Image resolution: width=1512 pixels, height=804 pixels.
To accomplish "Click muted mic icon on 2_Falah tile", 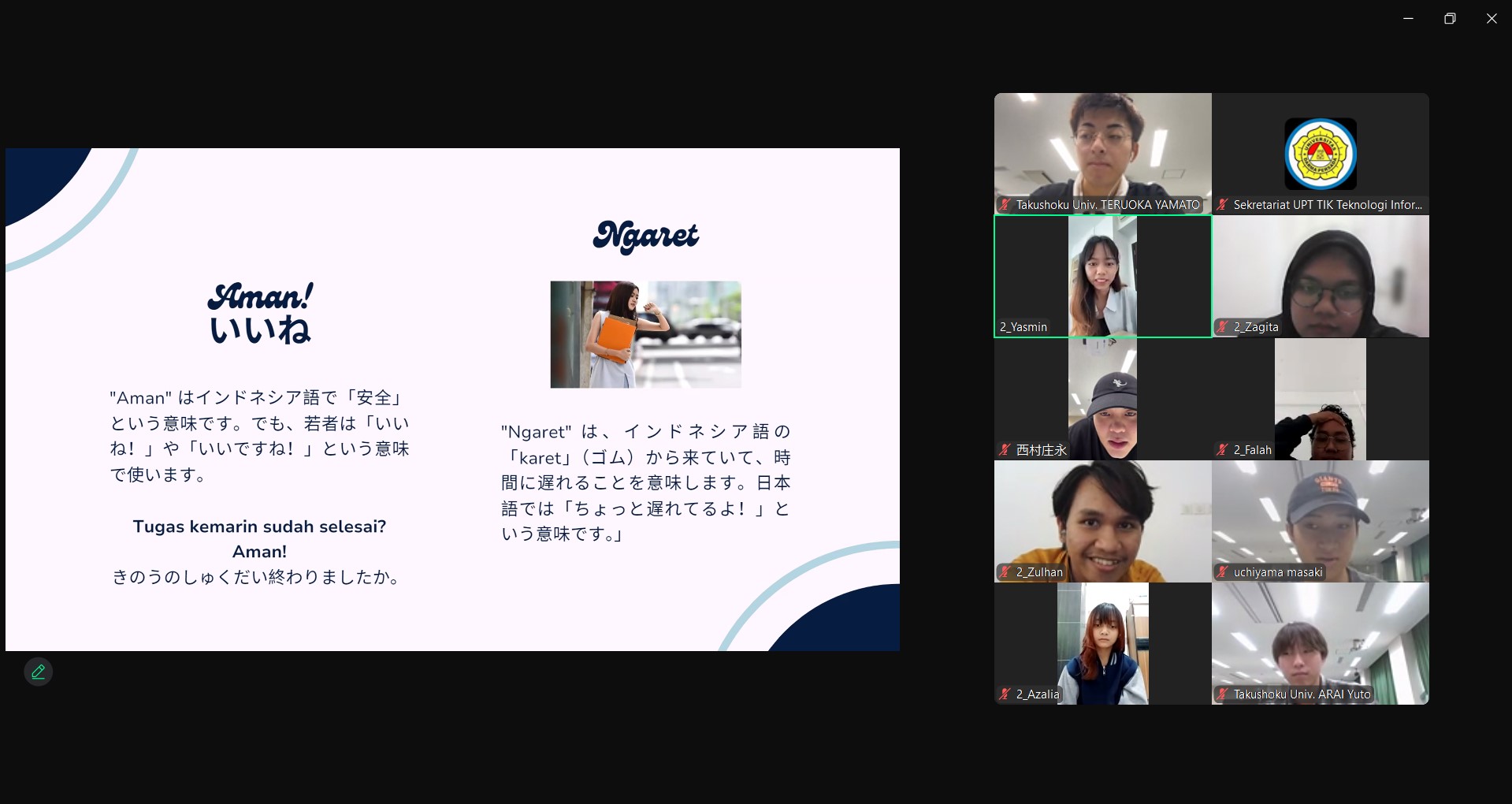I will coord(1222,450).
